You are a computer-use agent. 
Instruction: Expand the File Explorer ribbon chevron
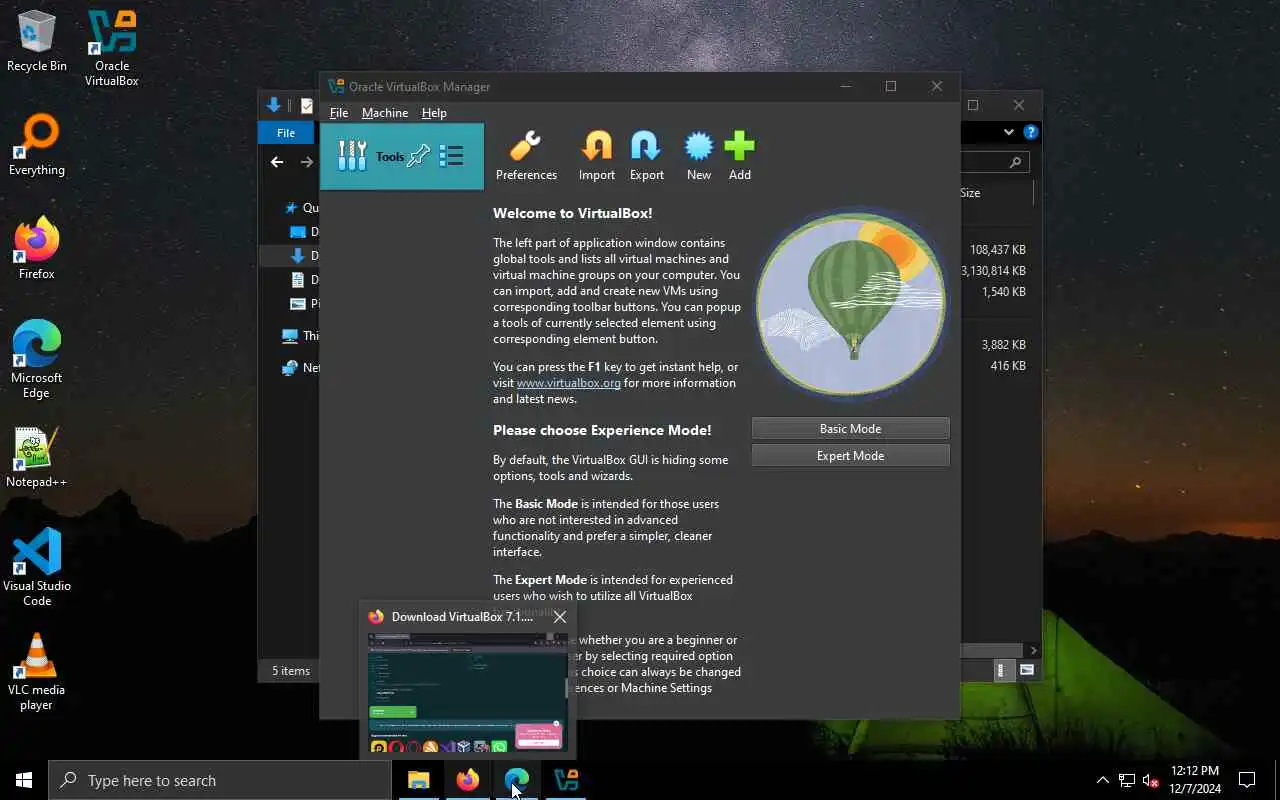1009,132
